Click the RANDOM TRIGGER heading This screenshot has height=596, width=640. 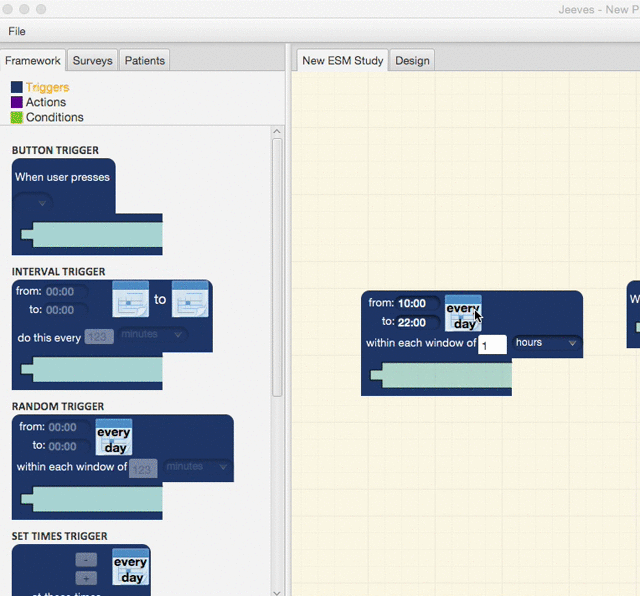58,407
